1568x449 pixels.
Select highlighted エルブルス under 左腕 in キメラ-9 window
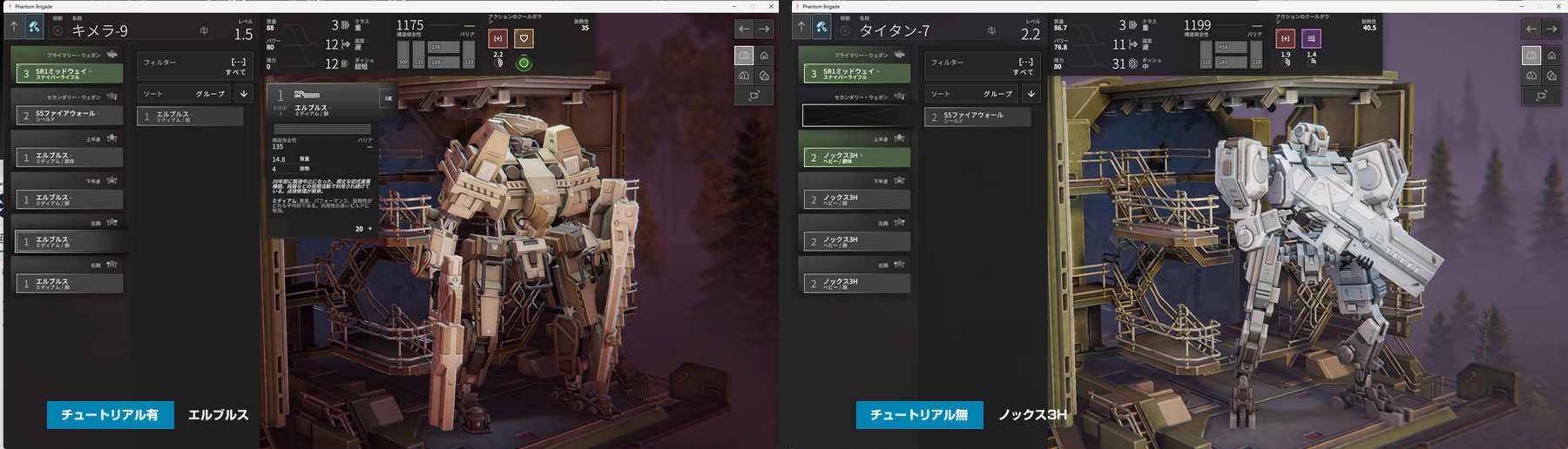pos(70,241)
